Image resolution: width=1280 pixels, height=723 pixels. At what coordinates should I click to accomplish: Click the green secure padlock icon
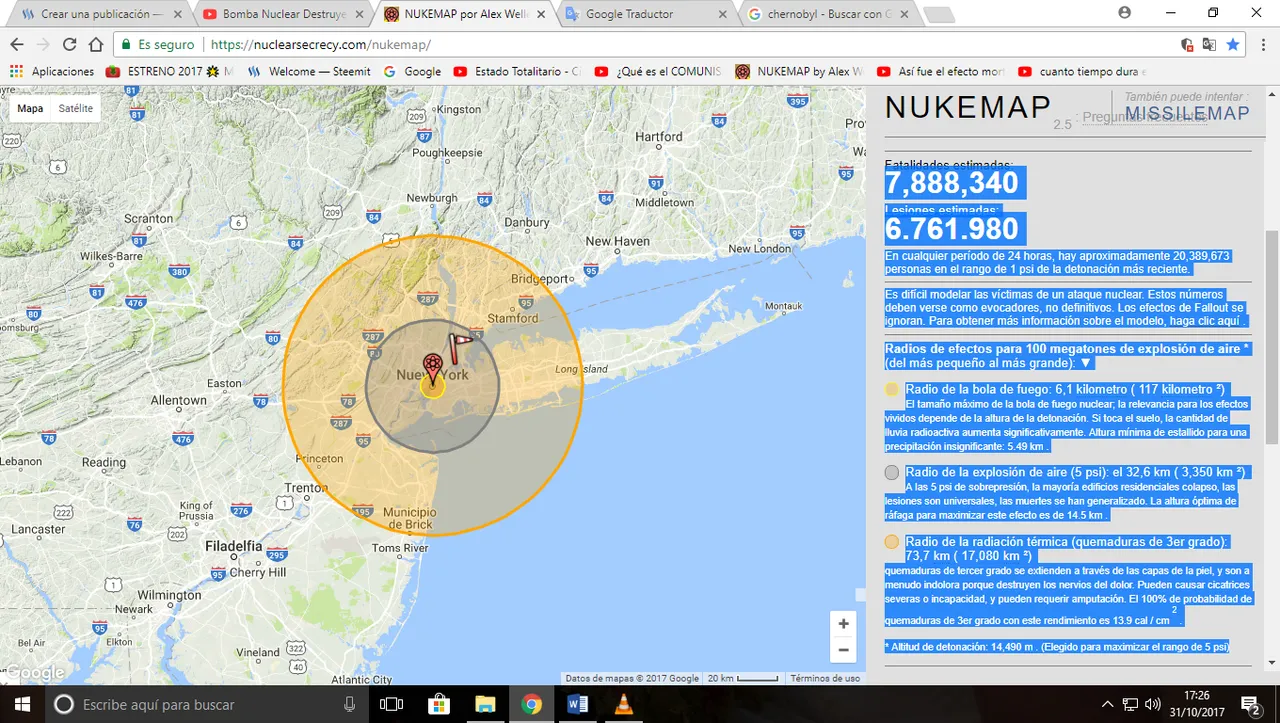125,45
